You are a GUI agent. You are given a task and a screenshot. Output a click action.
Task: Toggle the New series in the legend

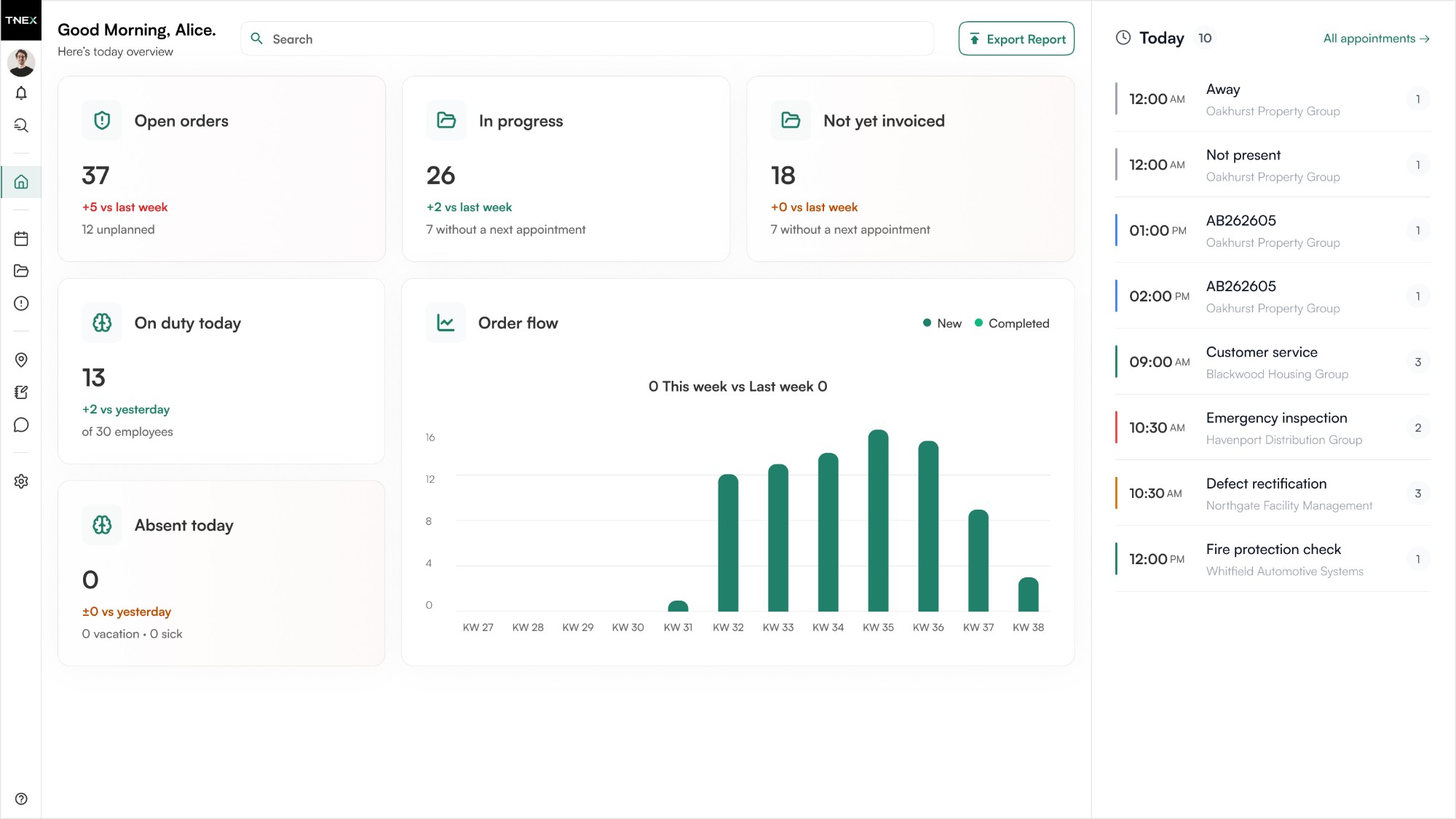(942, 323)
